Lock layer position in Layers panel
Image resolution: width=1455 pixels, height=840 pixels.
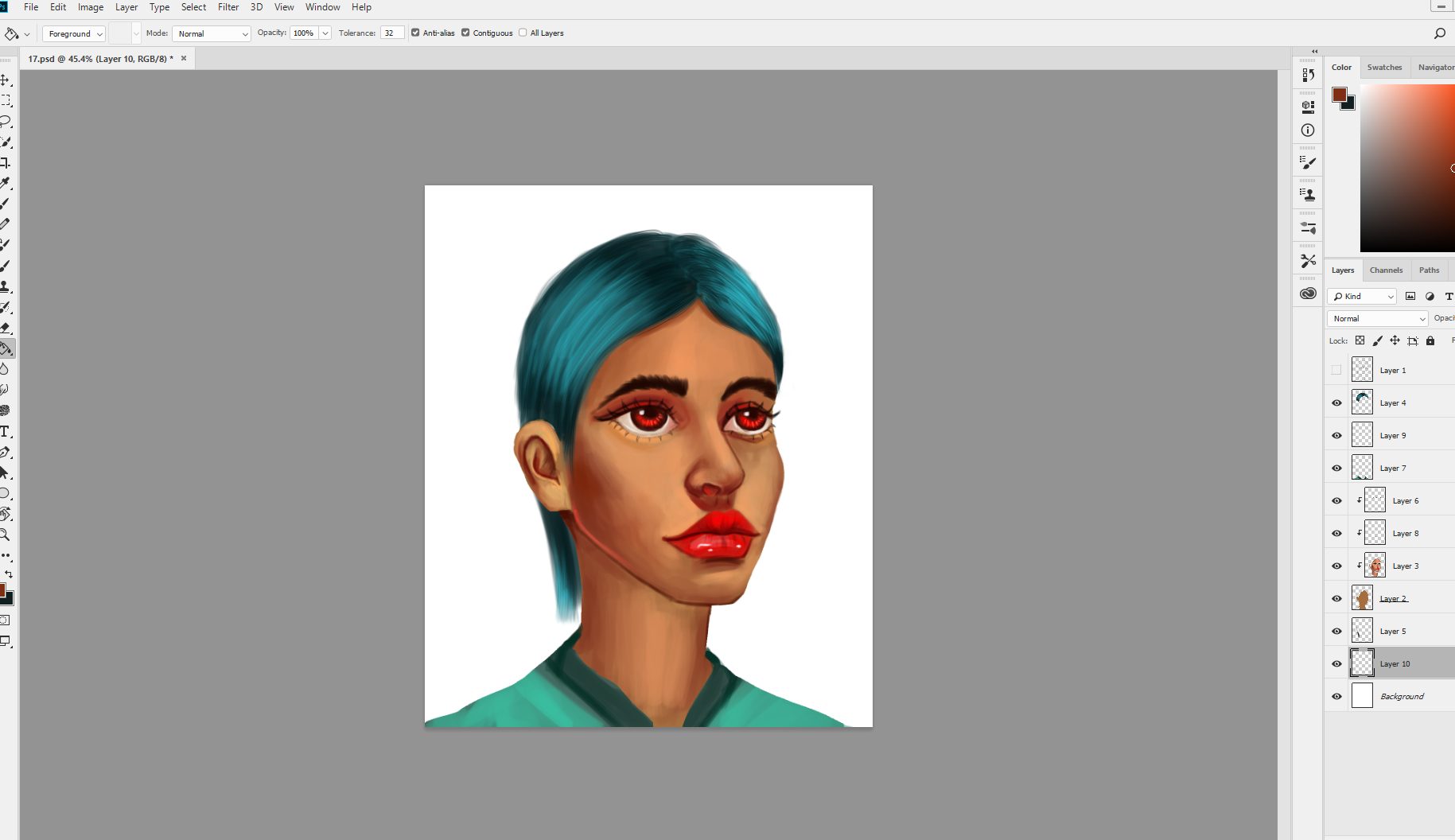pyautogui.click(x=1395, y=340)
